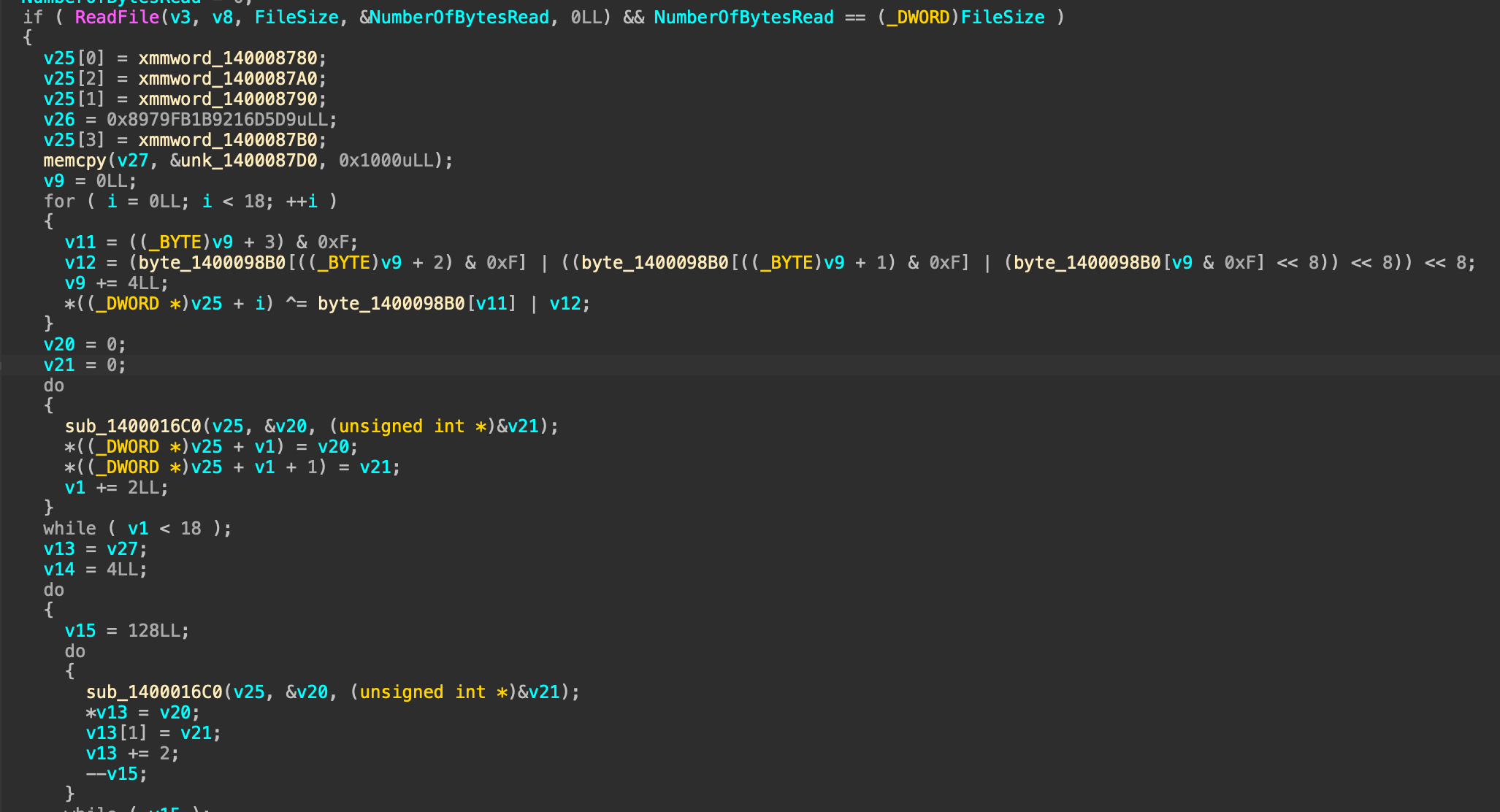1500x812 pixels.
Task: Select the v27 destination in memcpy
Action: coord(133,160)
